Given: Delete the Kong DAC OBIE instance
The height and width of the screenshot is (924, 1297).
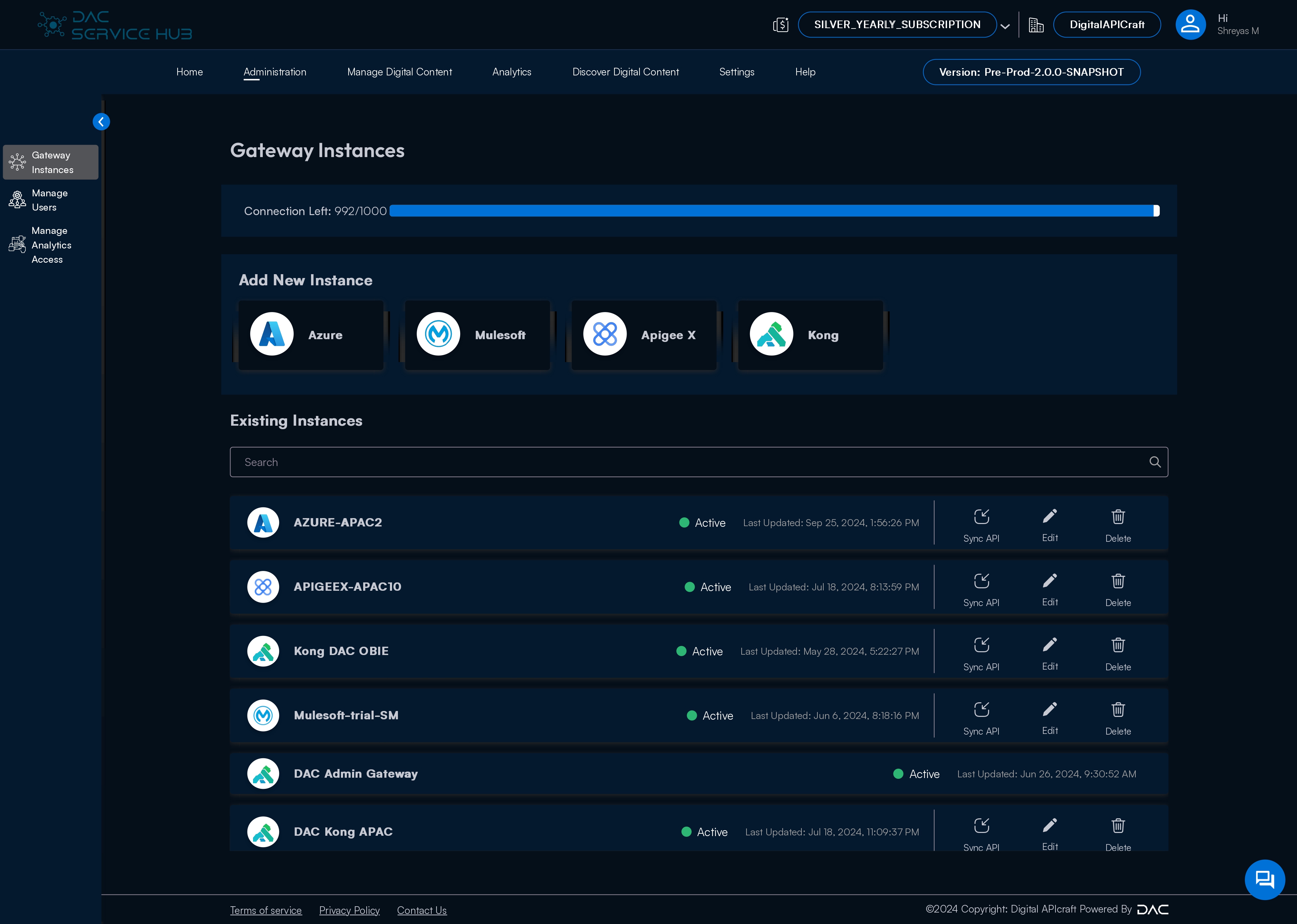Looking at the screenshot, I should [x=1118, y=653].
